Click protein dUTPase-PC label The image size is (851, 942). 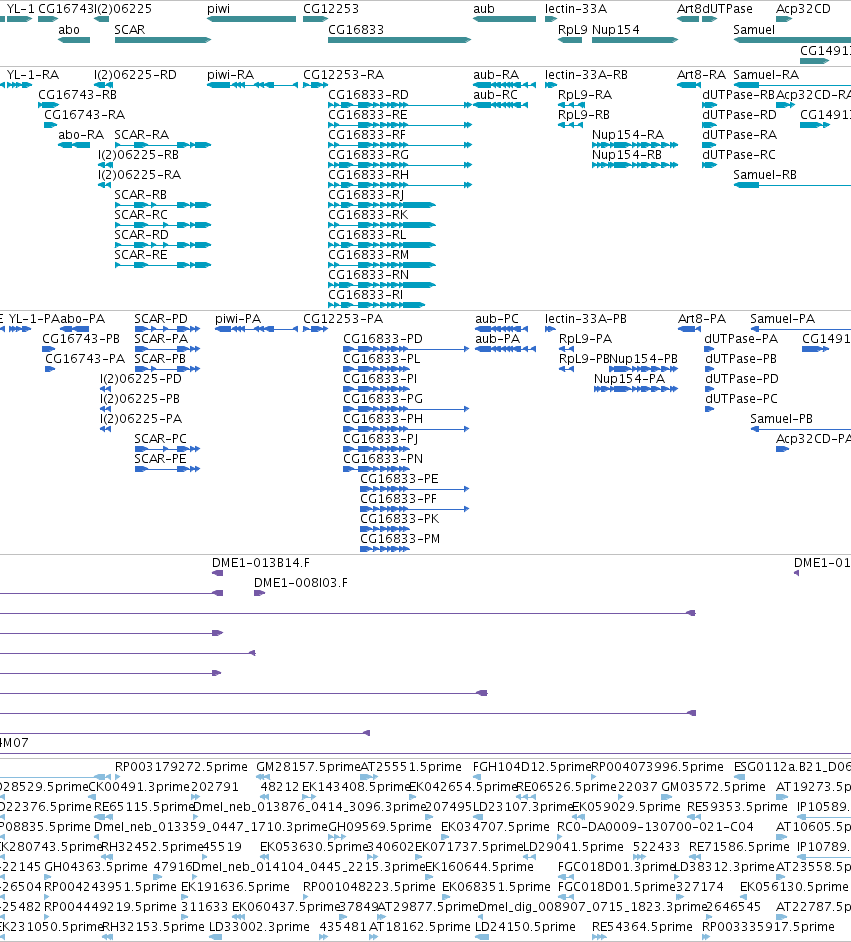pyautogui.click(x=741, y=399)
